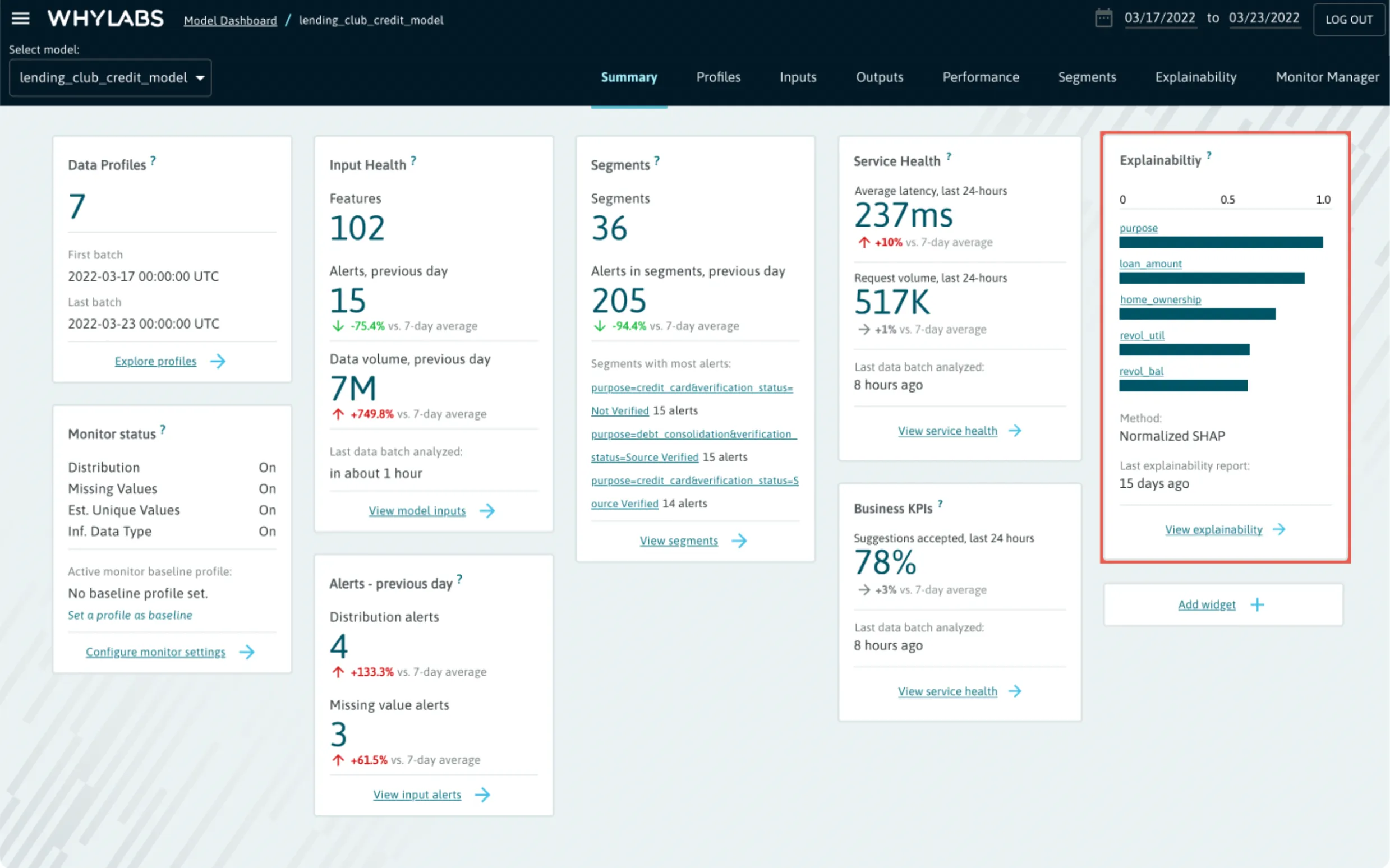Click arrow icon next to View explainability
The image size is (1390, 868).
pos(1278,529)
